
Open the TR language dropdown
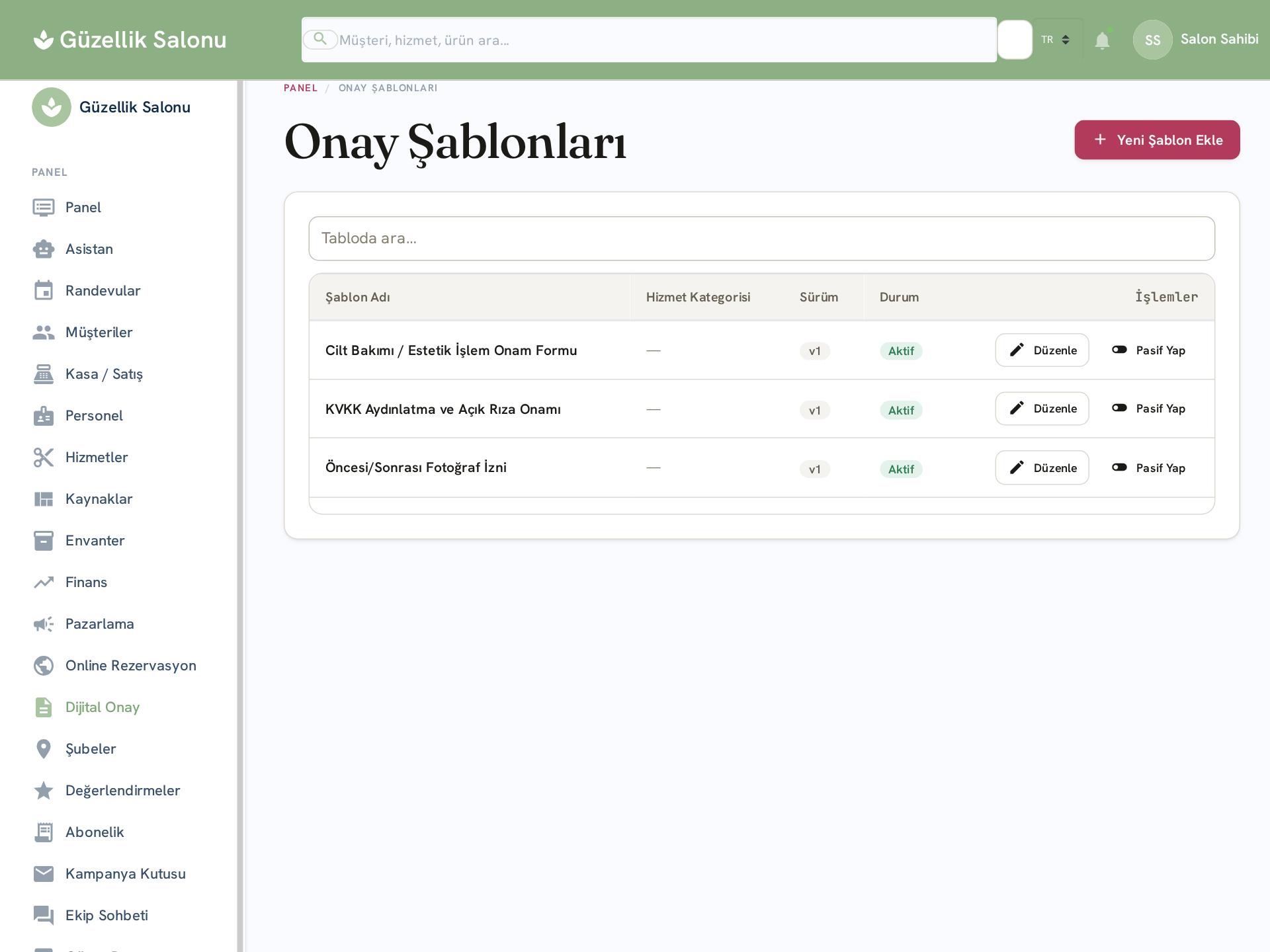coord(1056,40)
